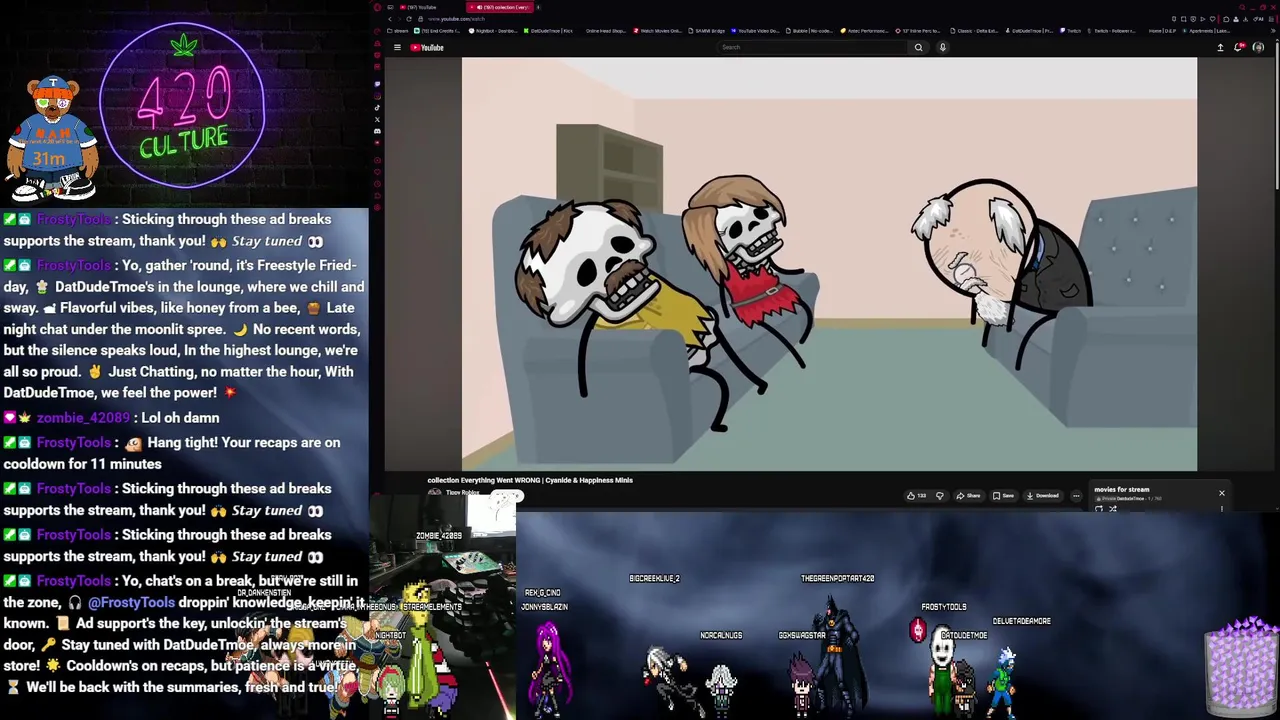The image size is (1280, 720).
Task: Click the Save button under video
Action: click(x=1003, y=496)
